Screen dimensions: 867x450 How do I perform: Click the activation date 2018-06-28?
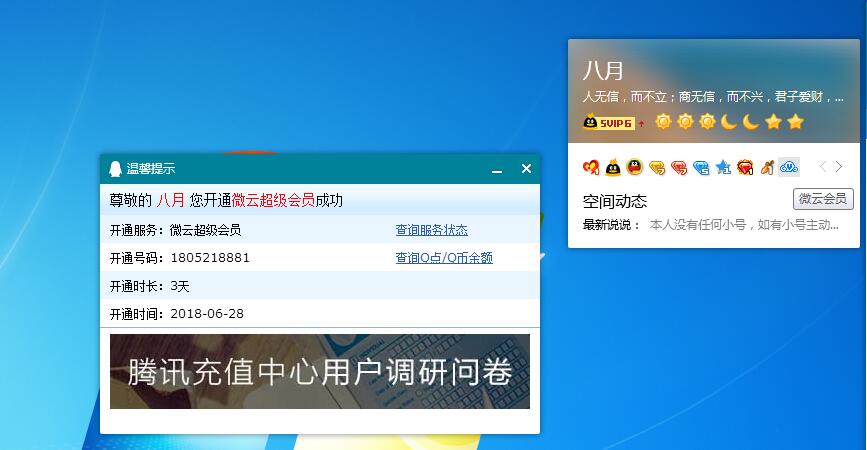tap(207, 313)
